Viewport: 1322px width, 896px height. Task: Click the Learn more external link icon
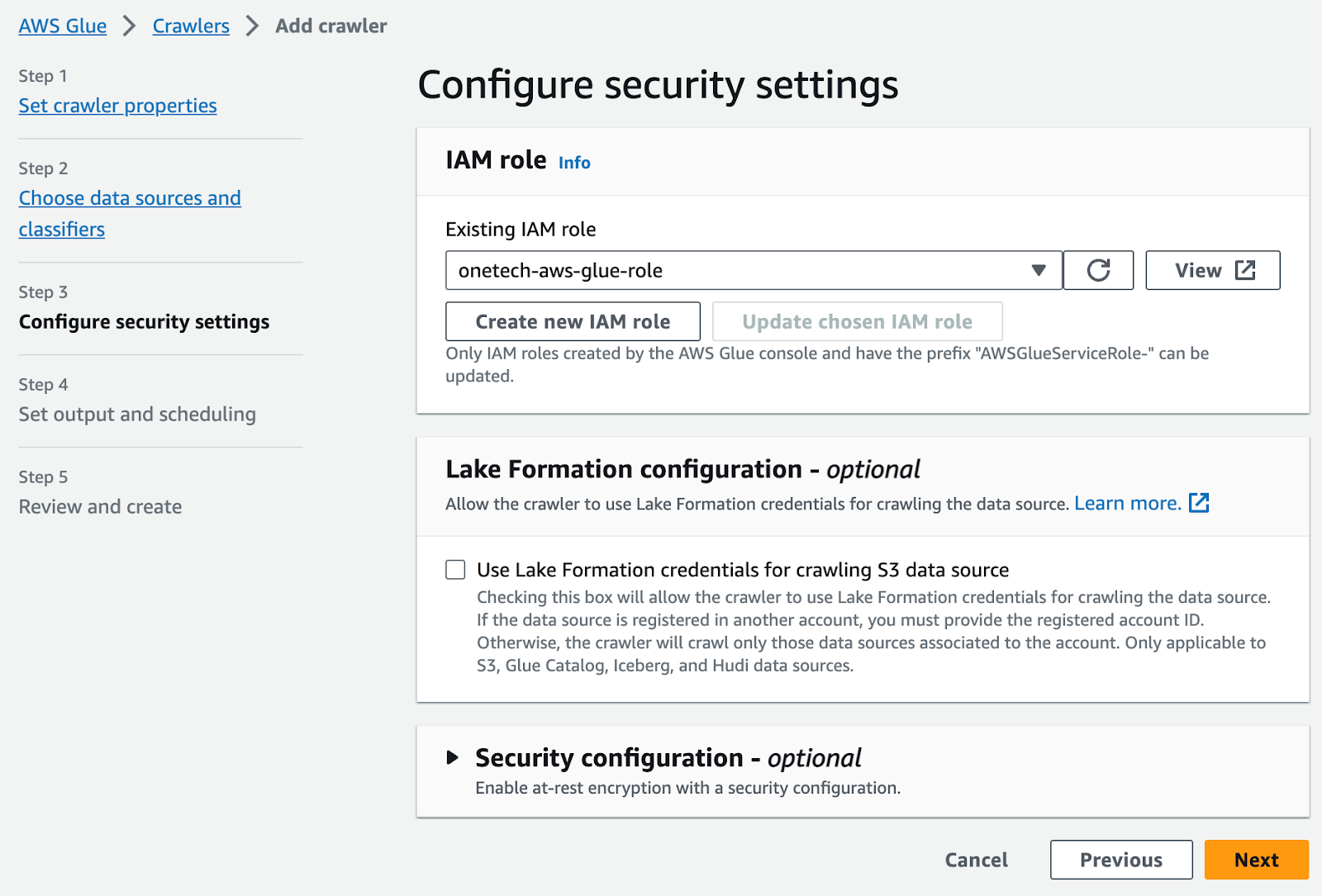tap(1199, 503)
